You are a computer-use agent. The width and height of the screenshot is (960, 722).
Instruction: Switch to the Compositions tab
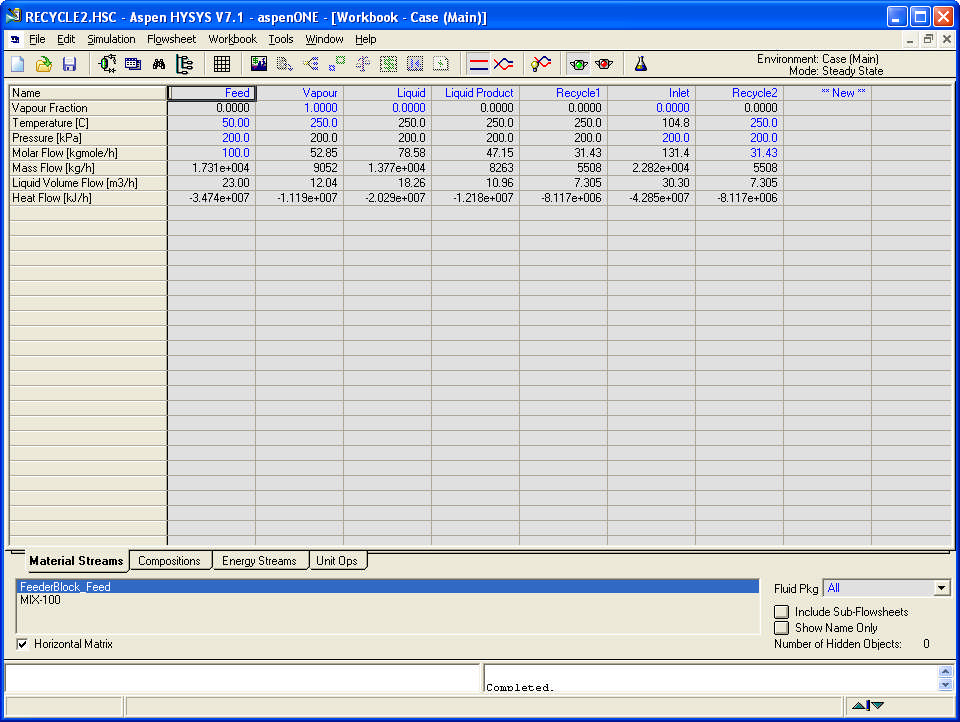169,561
